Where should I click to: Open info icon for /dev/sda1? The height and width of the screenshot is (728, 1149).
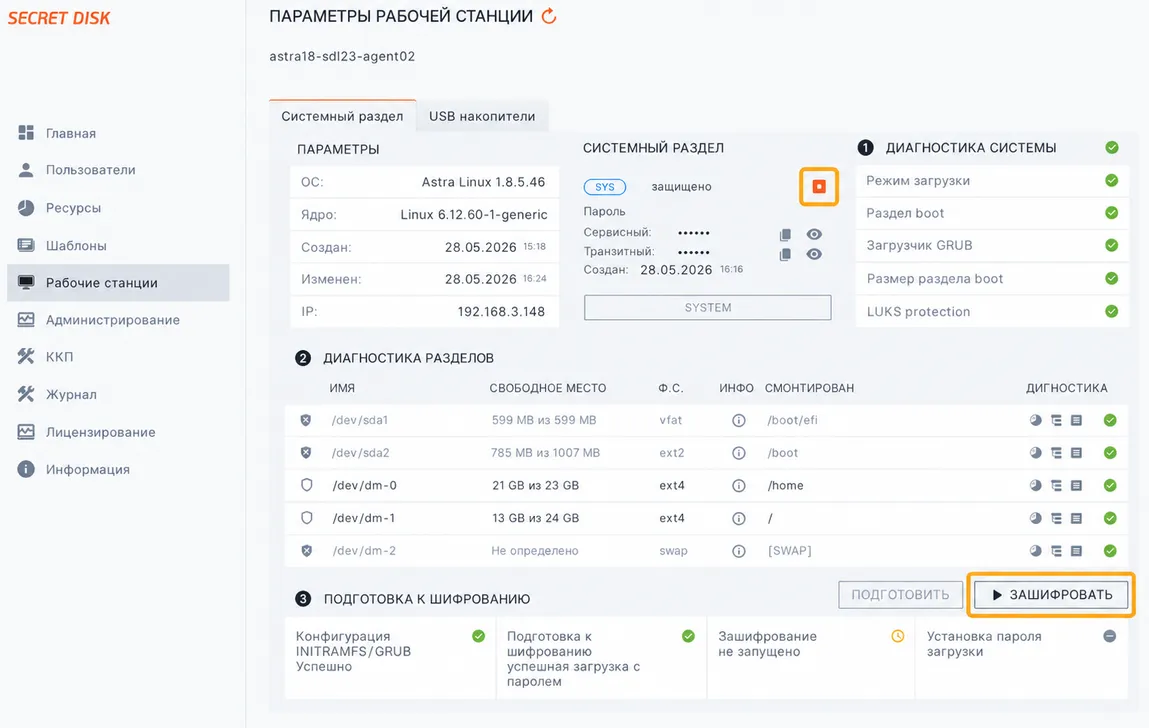[739, 421]
